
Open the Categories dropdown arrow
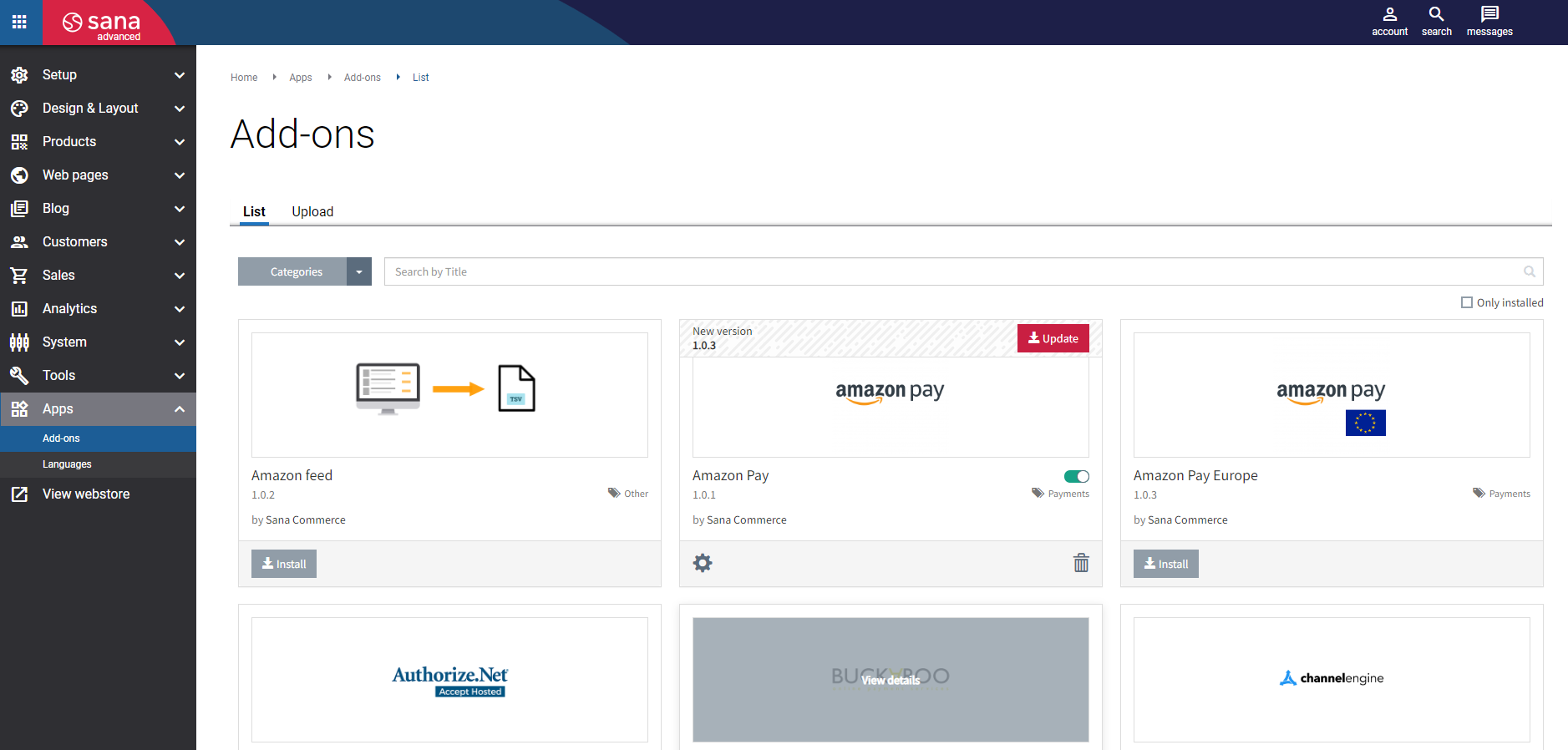pos(359,271)
